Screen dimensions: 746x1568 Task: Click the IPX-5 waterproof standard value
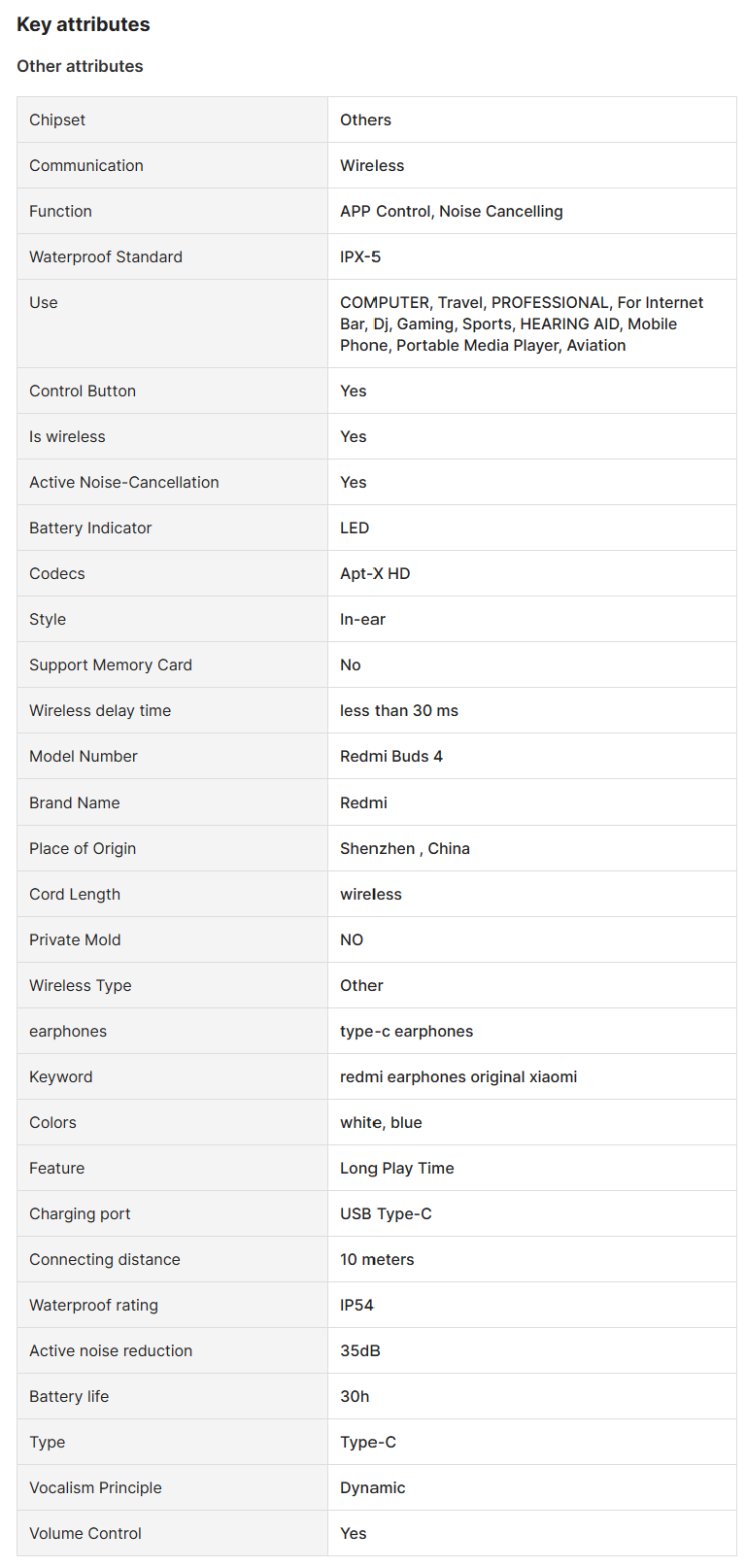[x=360, y=256]
